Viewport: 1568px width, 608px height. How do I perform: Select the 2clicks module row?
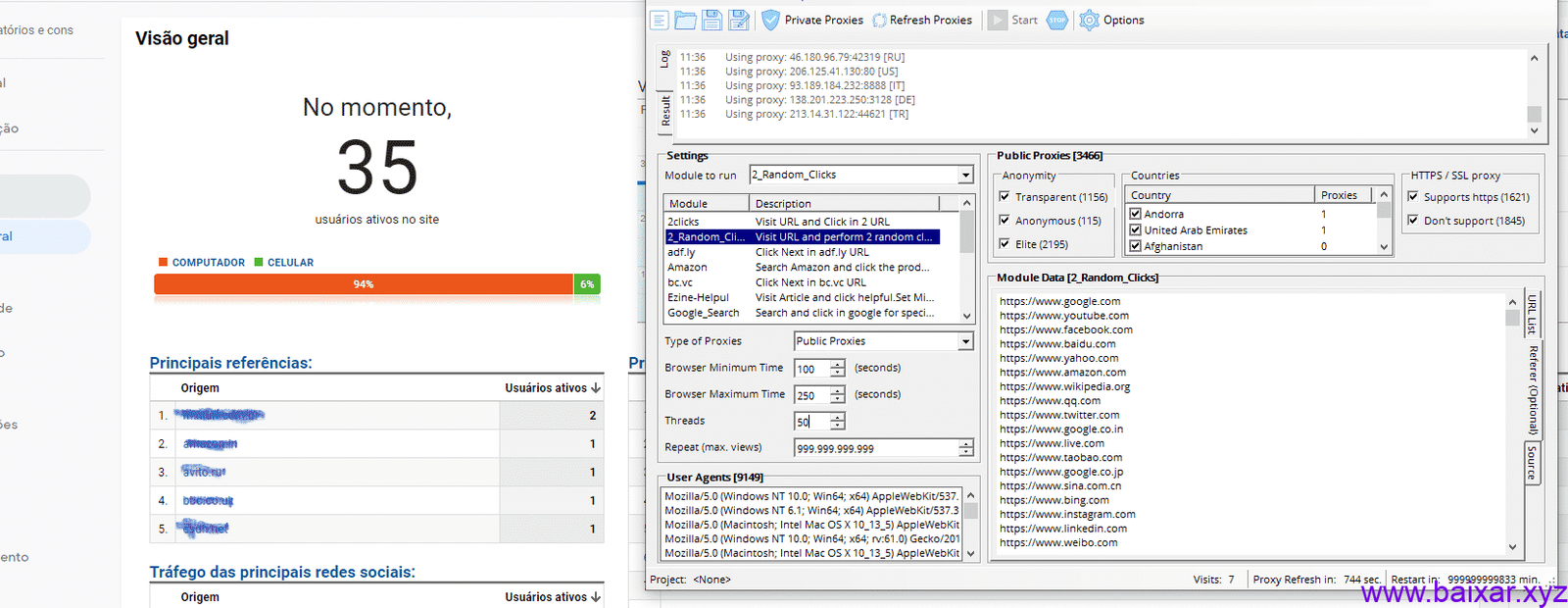(x=803, y=222)
